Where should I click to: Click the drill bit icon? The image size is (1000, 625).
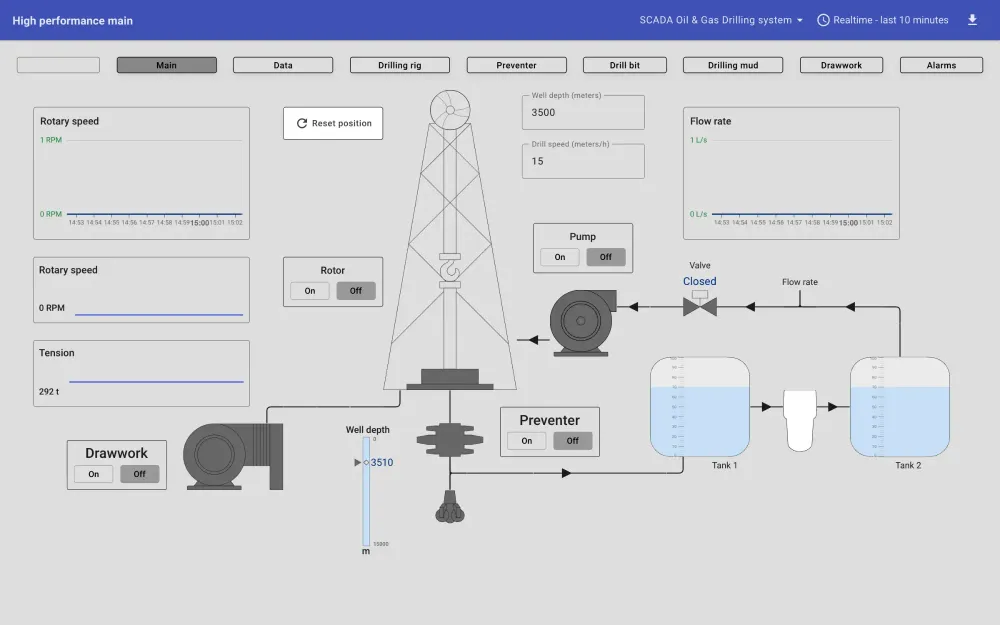pyautogui.click(x=450, y=507)
